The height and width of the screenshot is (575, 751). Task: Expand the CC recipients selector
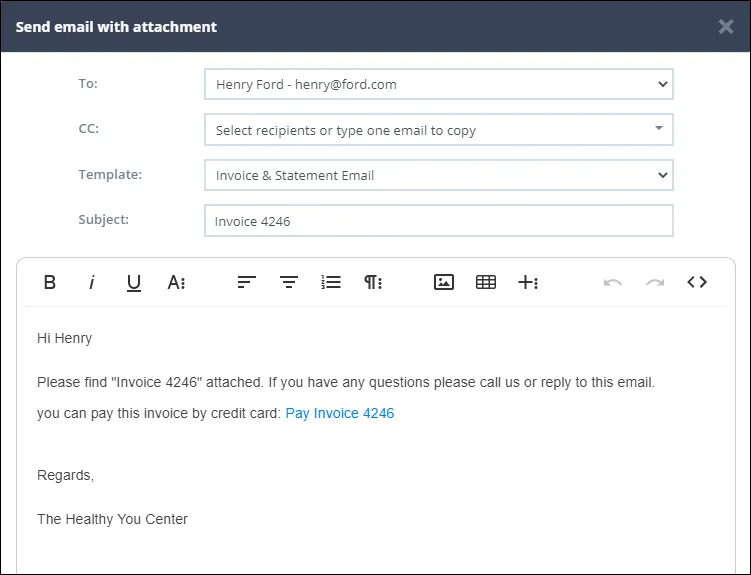click(x=439, y=129)
